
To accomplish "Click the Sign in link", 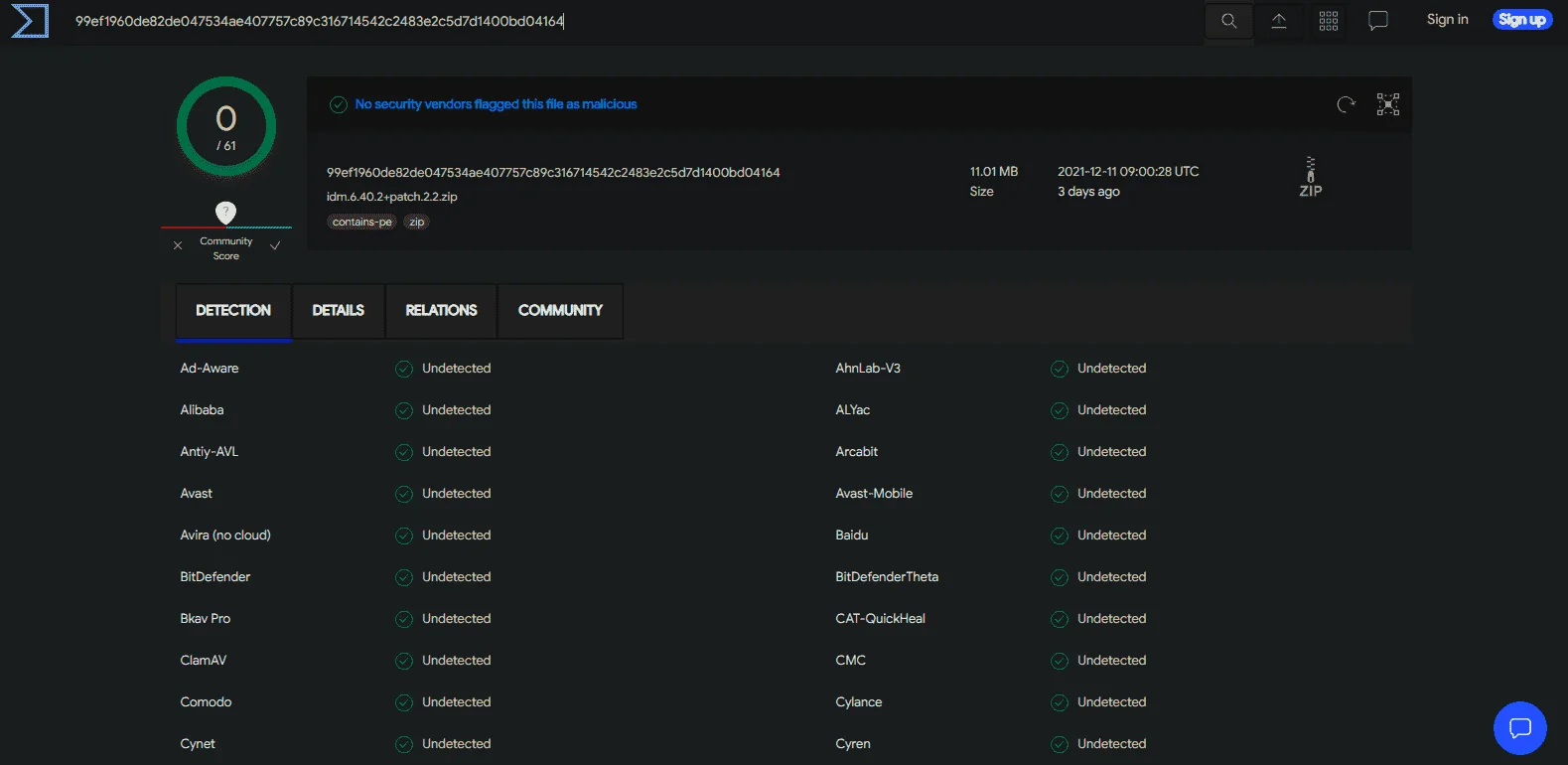I will point(1447,20).
